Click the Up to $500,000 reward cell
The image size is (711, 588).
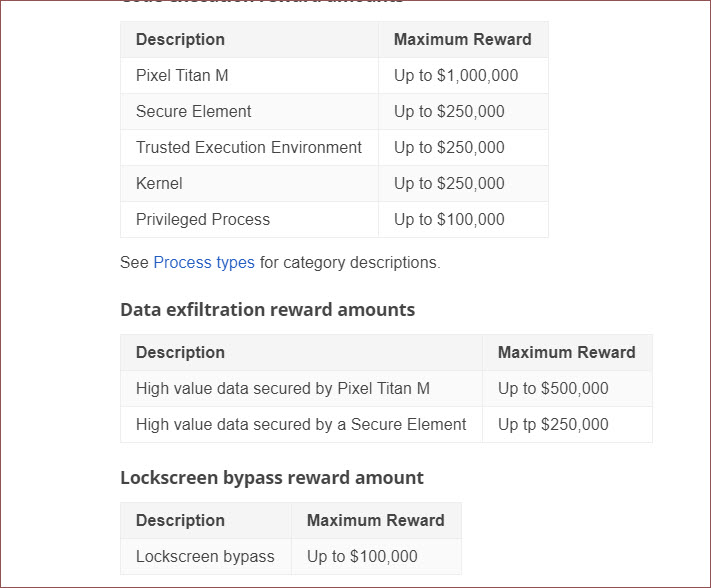[x=553, y=389]
